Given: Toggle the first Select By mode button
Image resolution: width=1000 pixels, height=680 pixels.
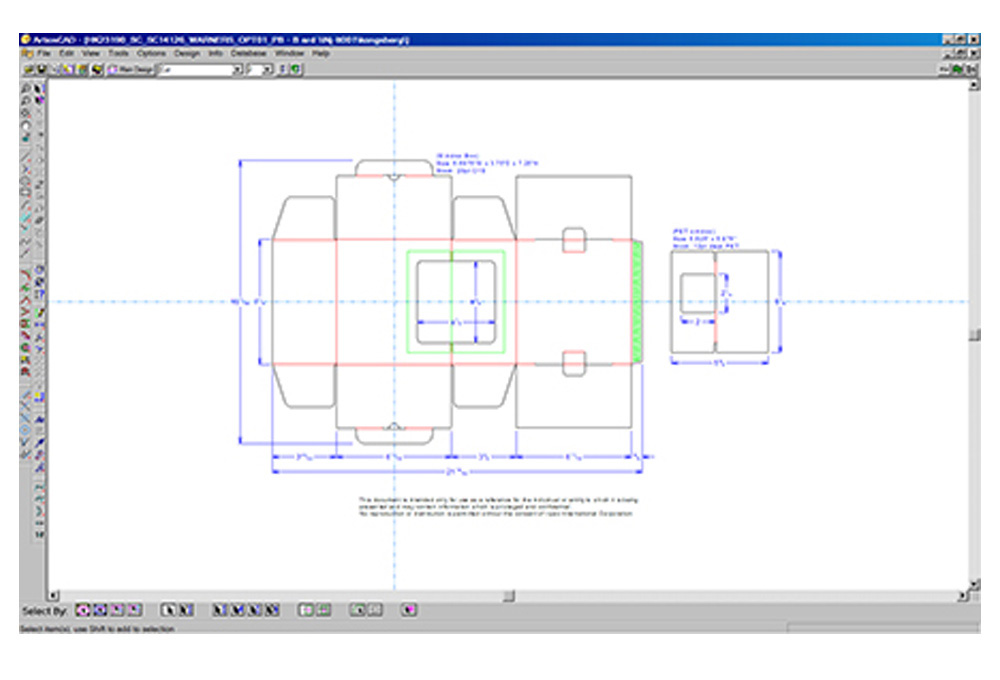Looking at the screenshot, I should click(84, 609).
